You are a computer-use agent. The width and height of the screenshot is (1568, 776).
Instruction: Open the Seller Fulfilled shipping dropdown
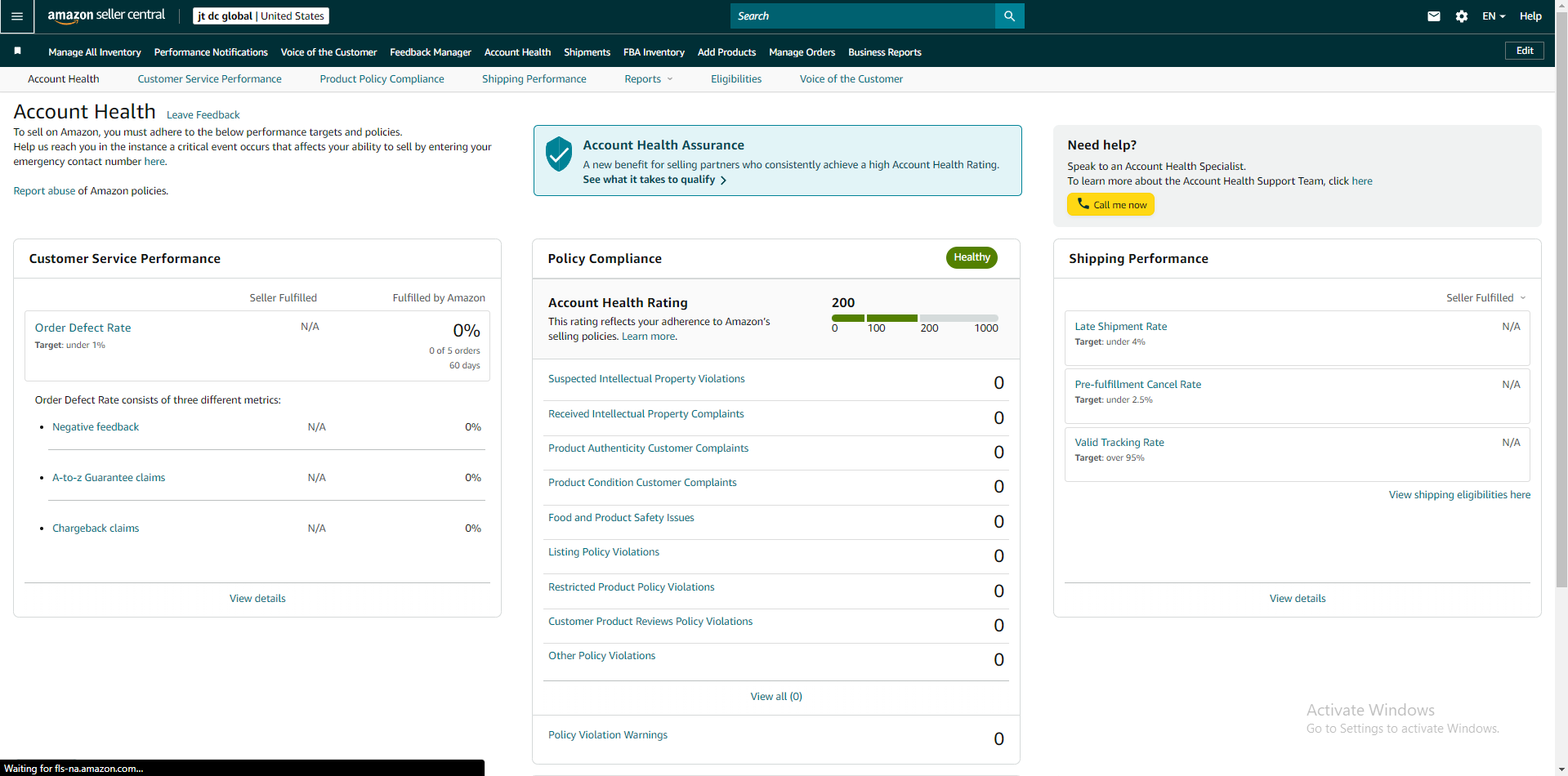1485,298
